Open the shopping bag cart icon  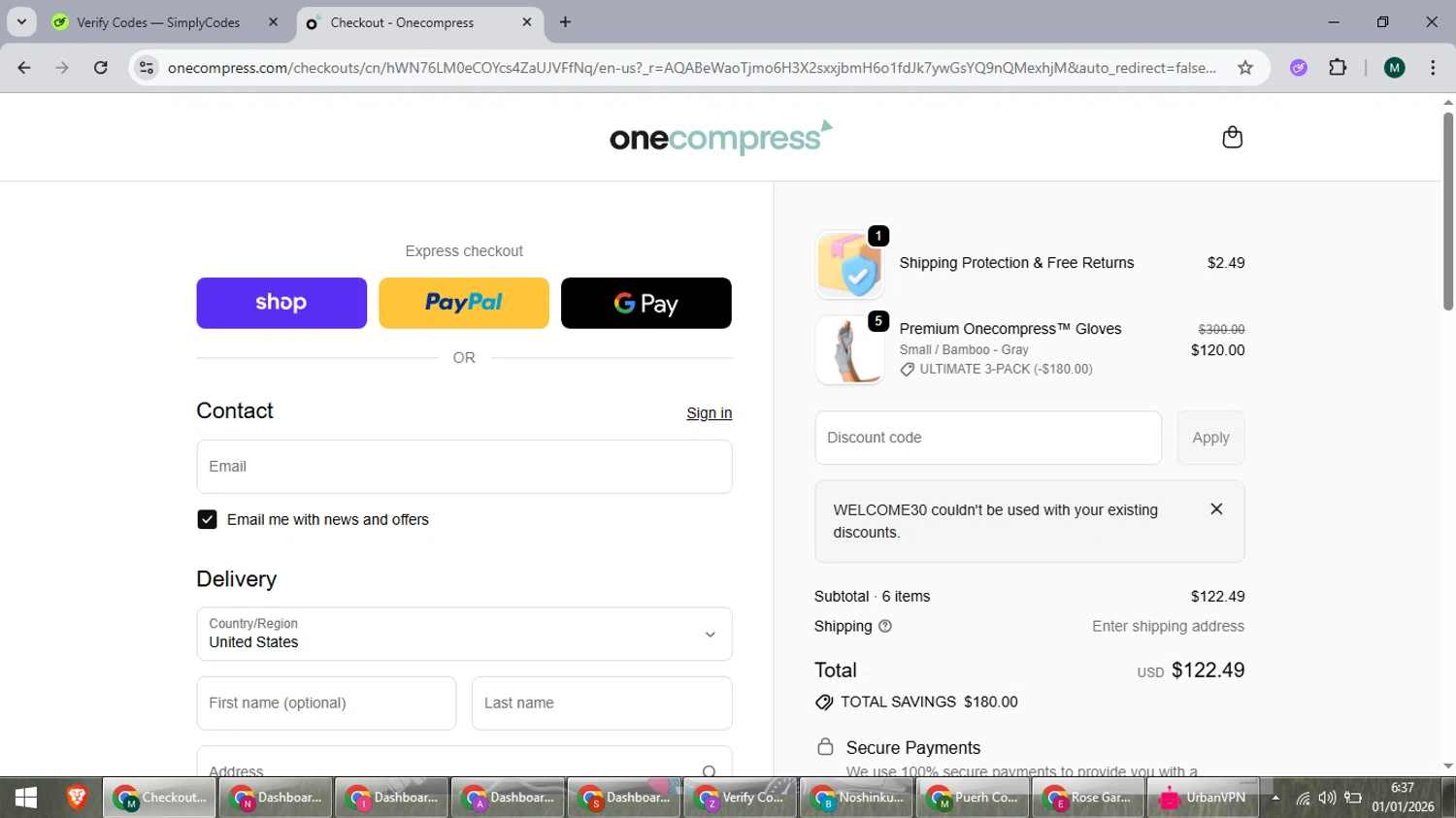click(1232, 137)
